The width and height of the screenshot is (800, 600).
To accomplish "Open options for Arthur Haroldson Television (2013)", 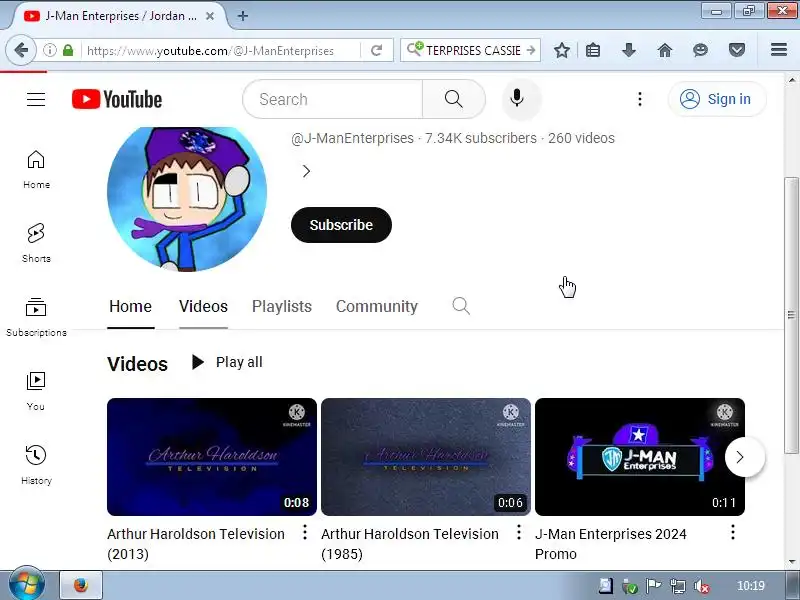I will [305, 532].
